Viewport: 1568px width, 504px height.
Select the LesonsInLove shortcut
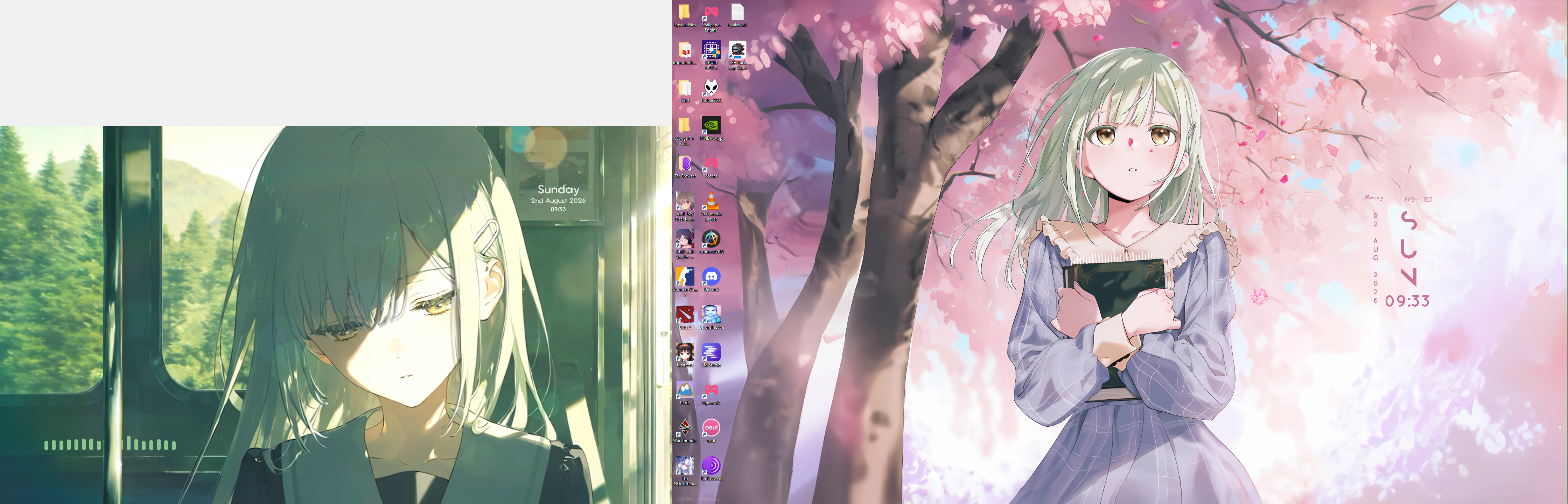tap(711, 317)
